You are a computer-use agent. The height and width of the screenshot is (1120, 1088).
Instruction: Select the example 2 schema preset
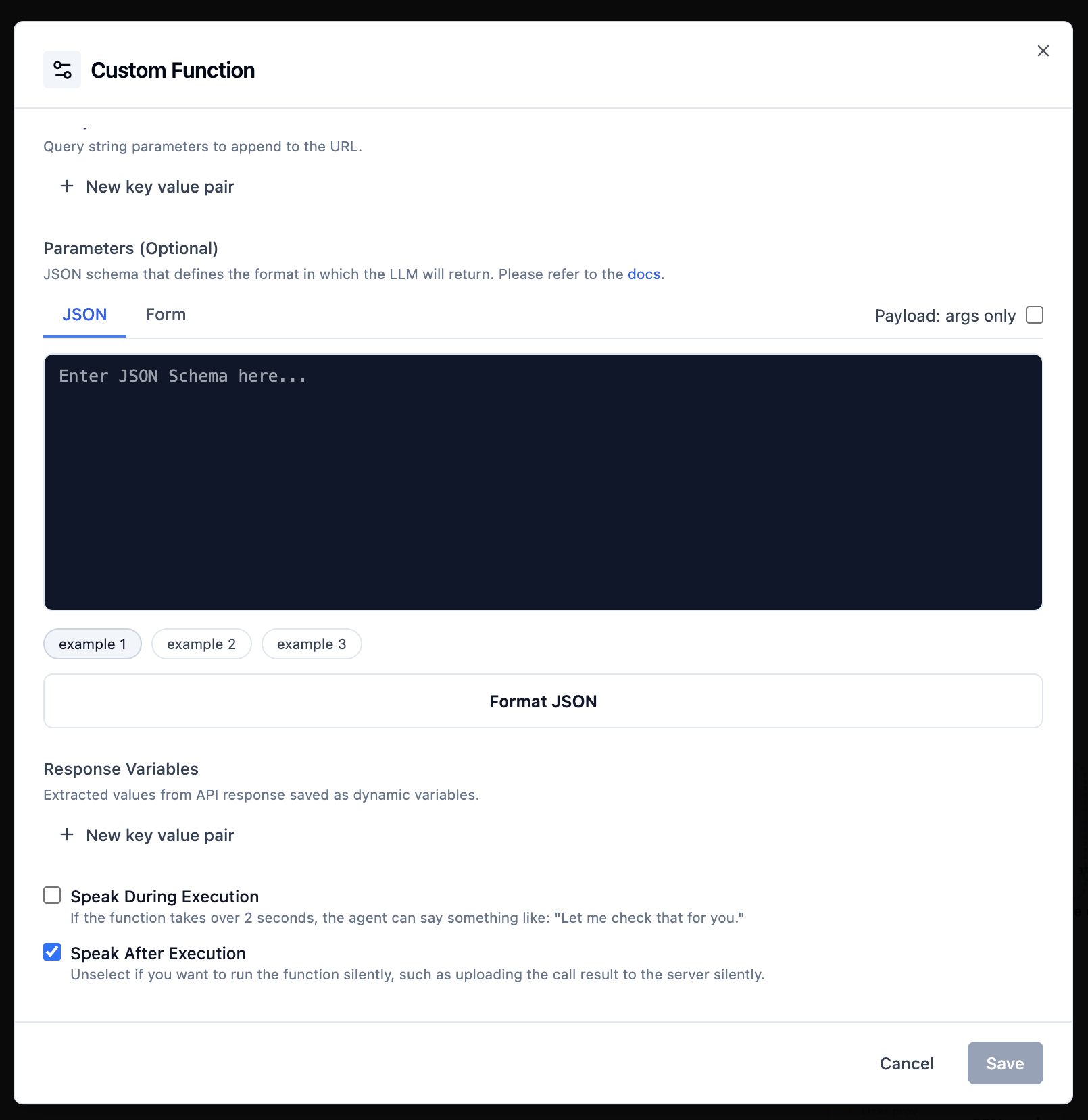point(201,644)
